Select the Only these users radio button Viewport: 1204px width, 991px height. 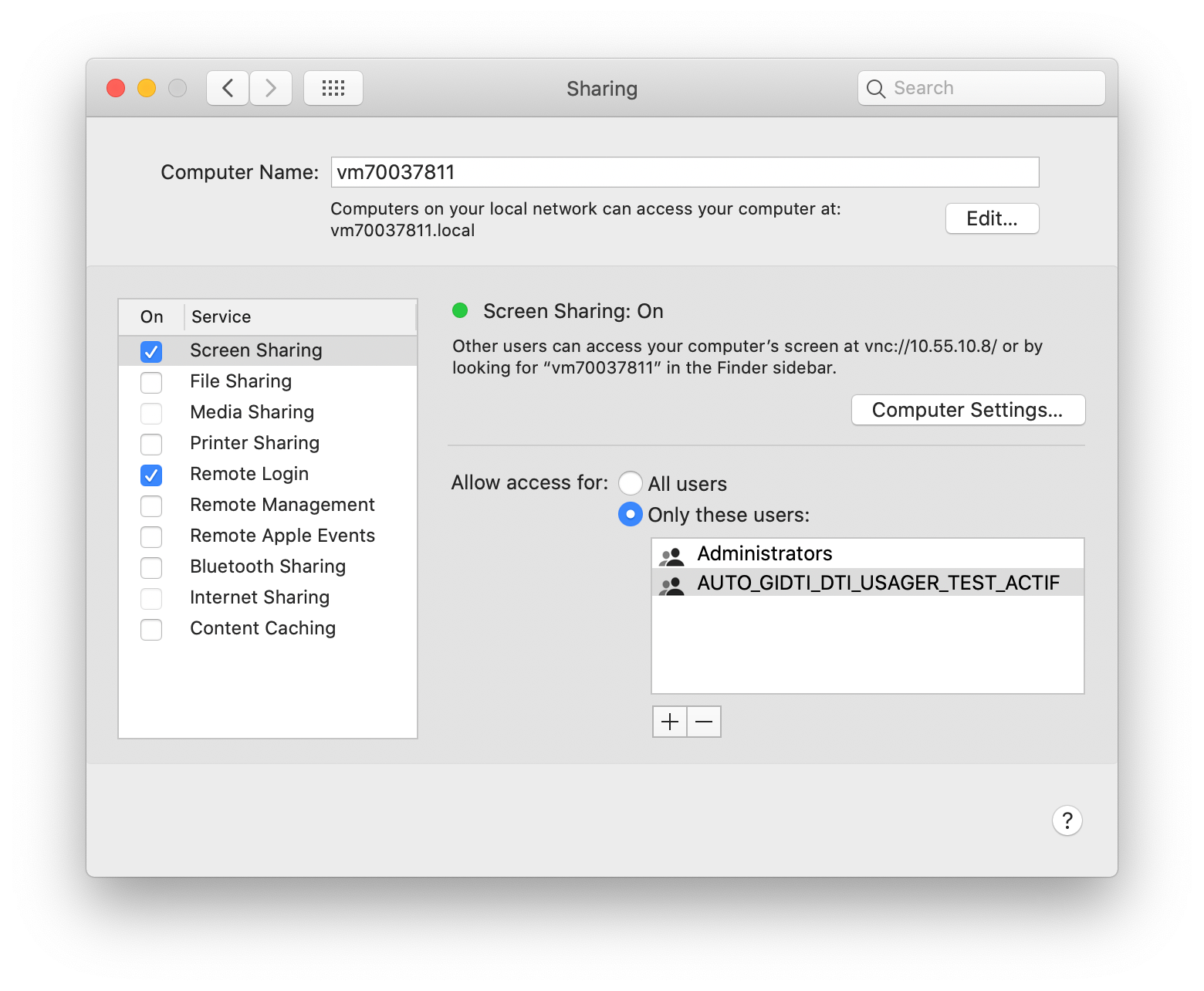pyautogui.click(x=631, y=514)
